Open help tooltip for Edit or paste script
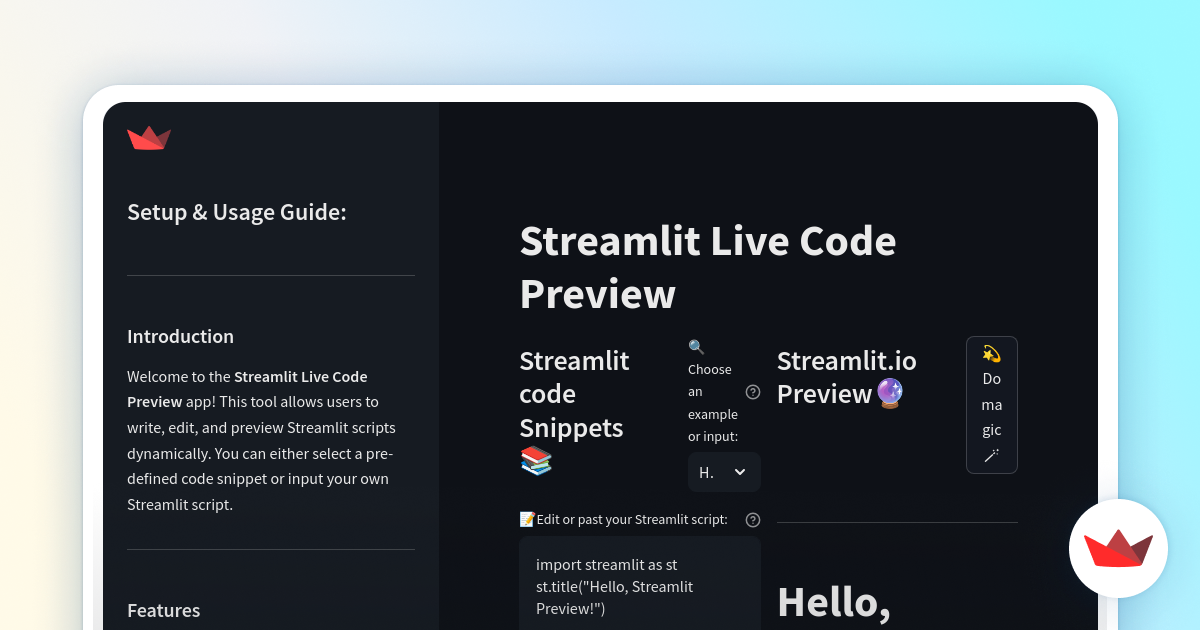The image size is (1200, 630). (753, 520)
